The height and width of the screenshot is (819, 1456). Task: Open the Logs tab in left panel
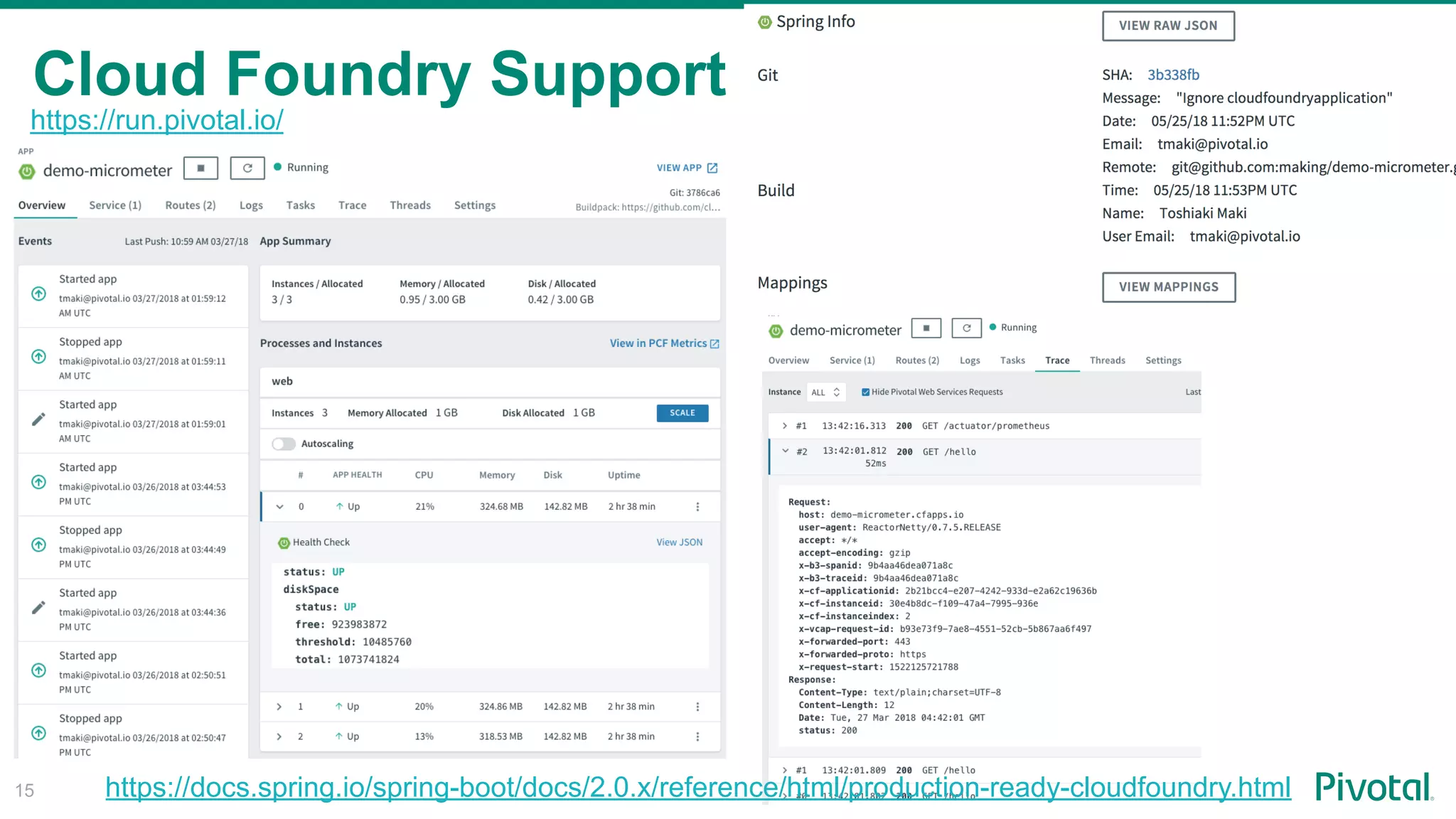point(251,205)
